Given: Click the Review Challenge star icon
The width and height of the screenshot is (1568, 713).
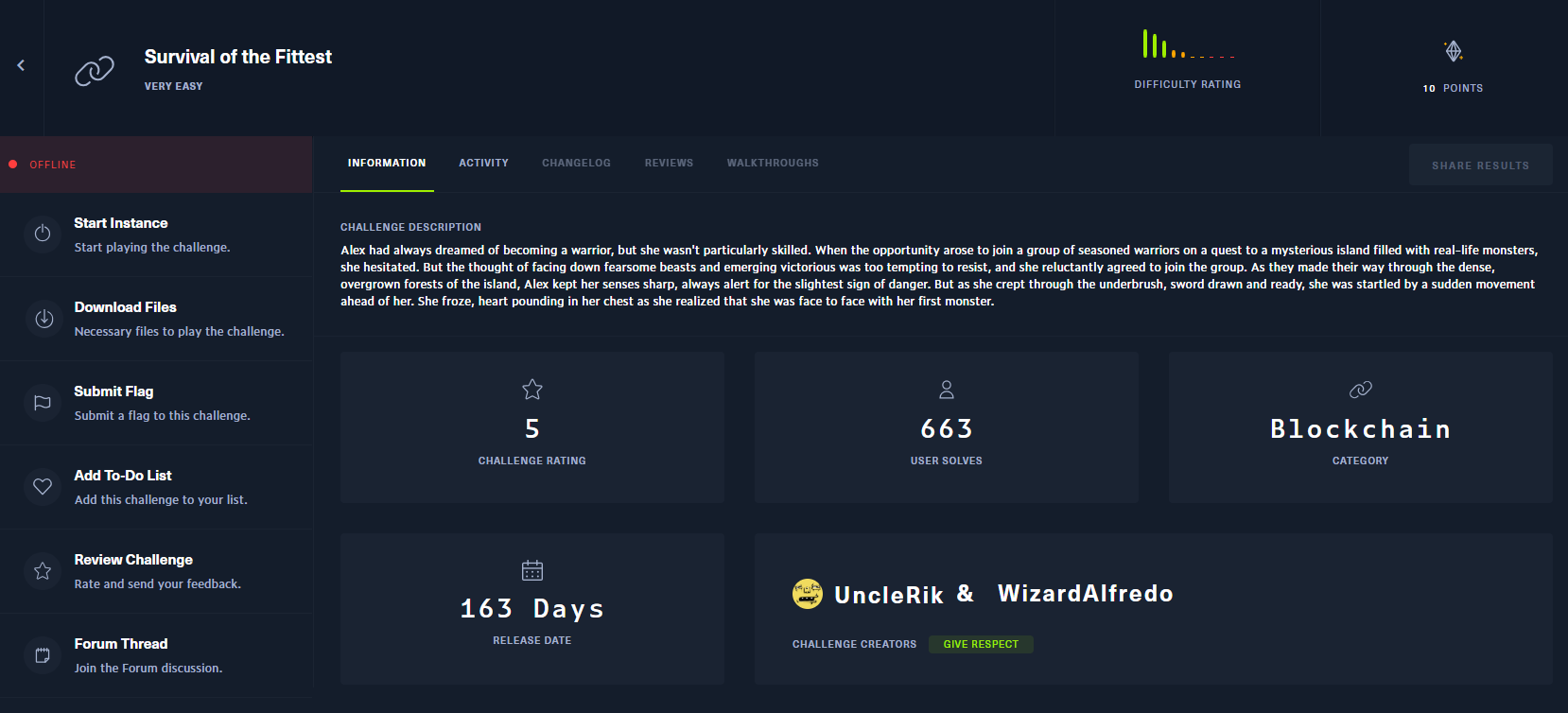Looking at the screenshot, I should [43, 571].
